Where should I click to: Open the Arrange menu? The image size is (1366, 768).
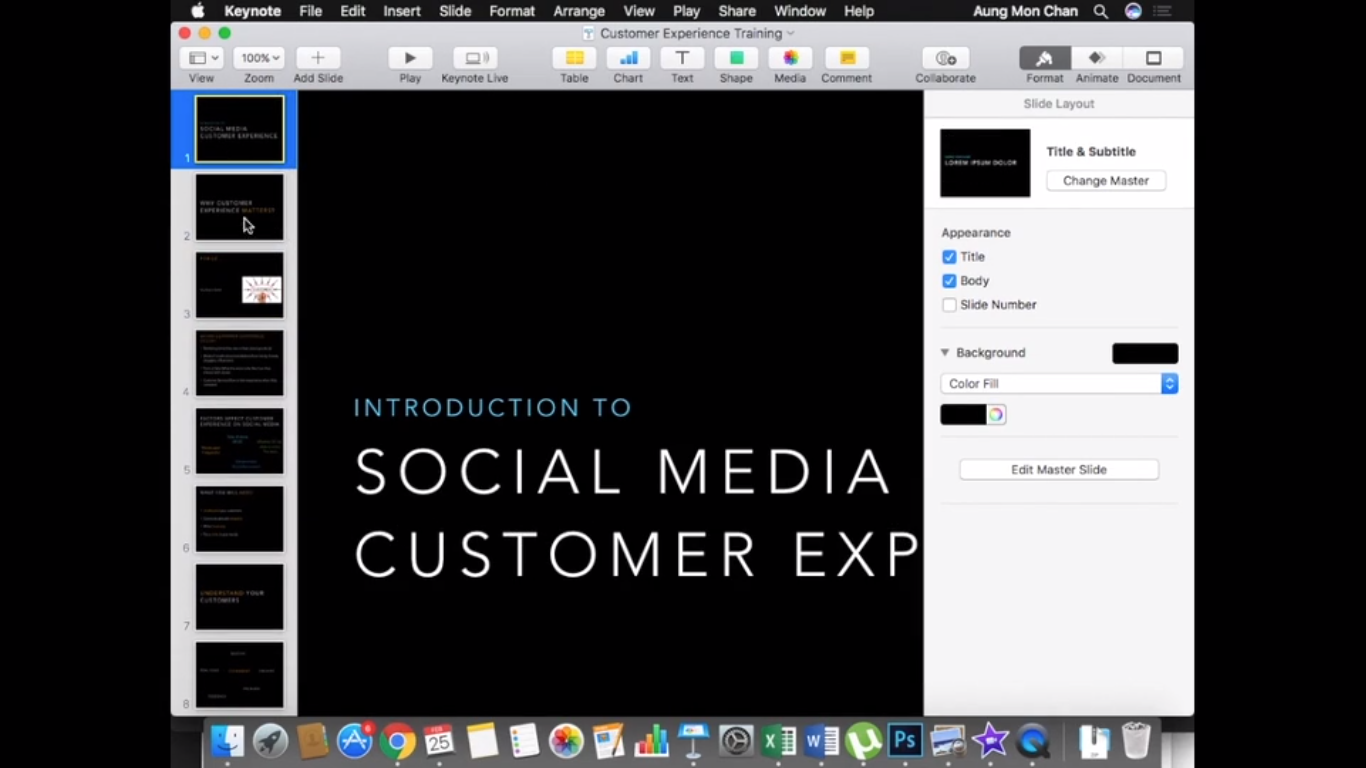579,11
